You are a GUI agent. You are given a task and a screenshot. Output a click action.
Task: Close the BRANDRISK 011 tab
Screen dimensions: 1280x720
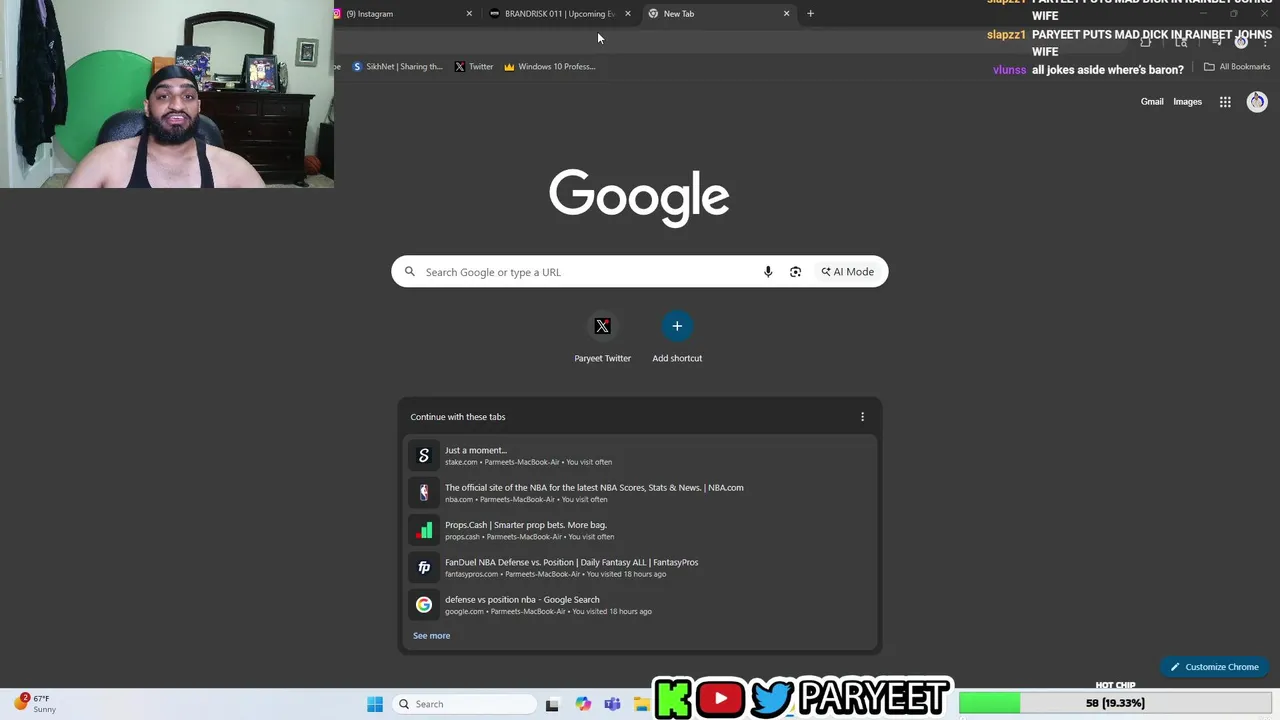click(x=628, y=14)
